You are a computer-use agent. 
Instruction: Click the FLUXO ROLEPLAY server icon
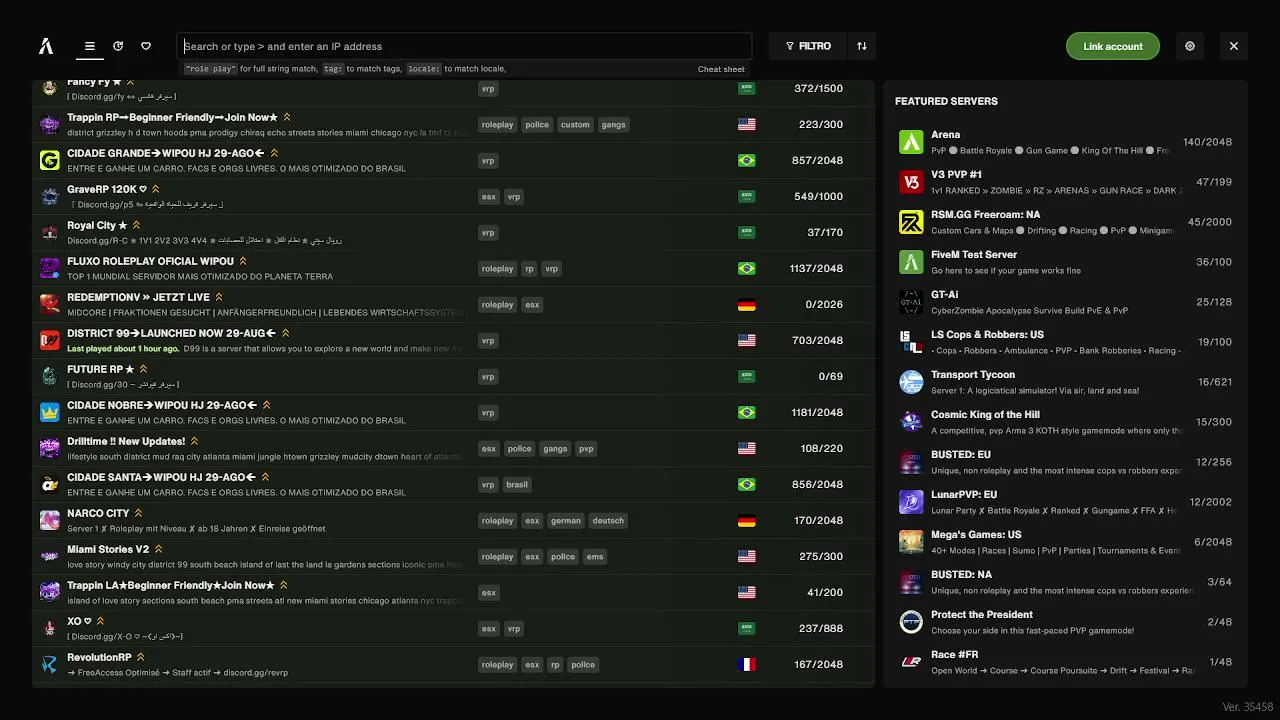[50, 268]
